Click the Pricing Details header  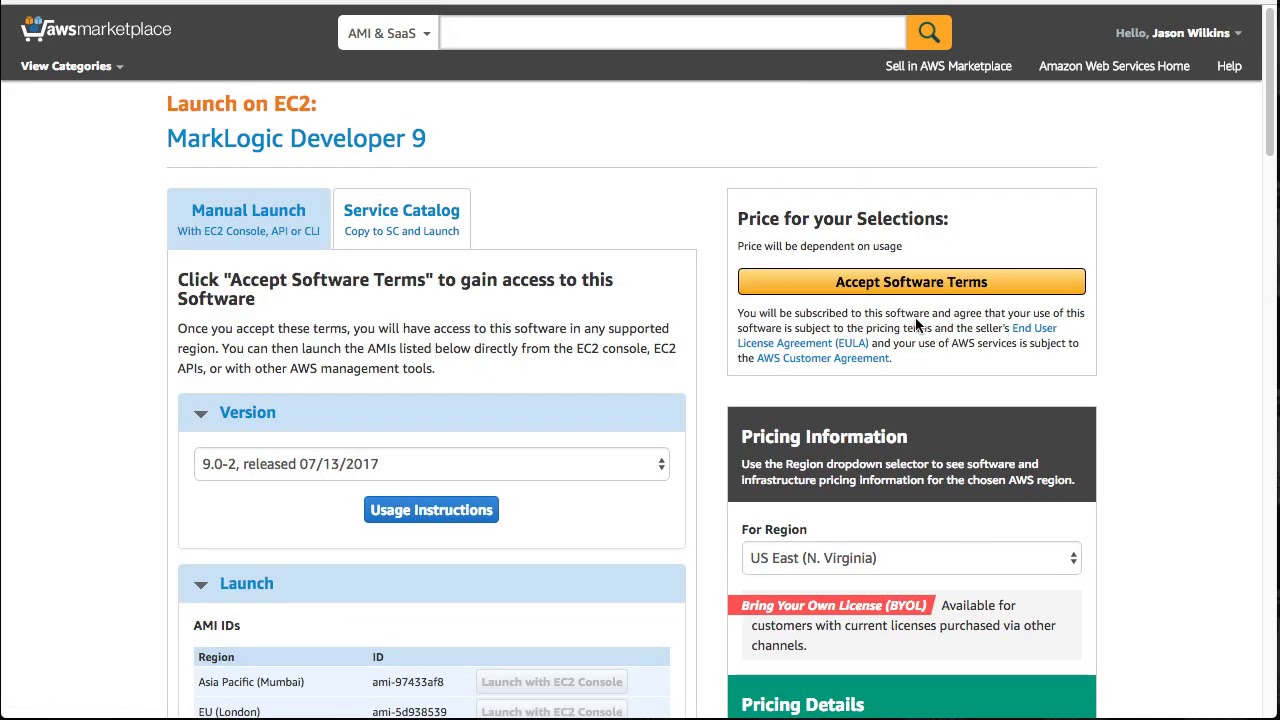[803, 704]
